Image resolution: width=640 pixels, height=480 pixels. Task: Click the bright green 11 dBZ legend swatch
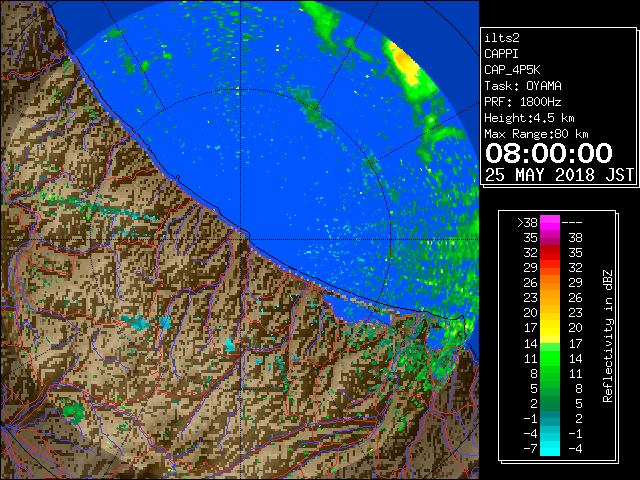(x=550, y=358)
